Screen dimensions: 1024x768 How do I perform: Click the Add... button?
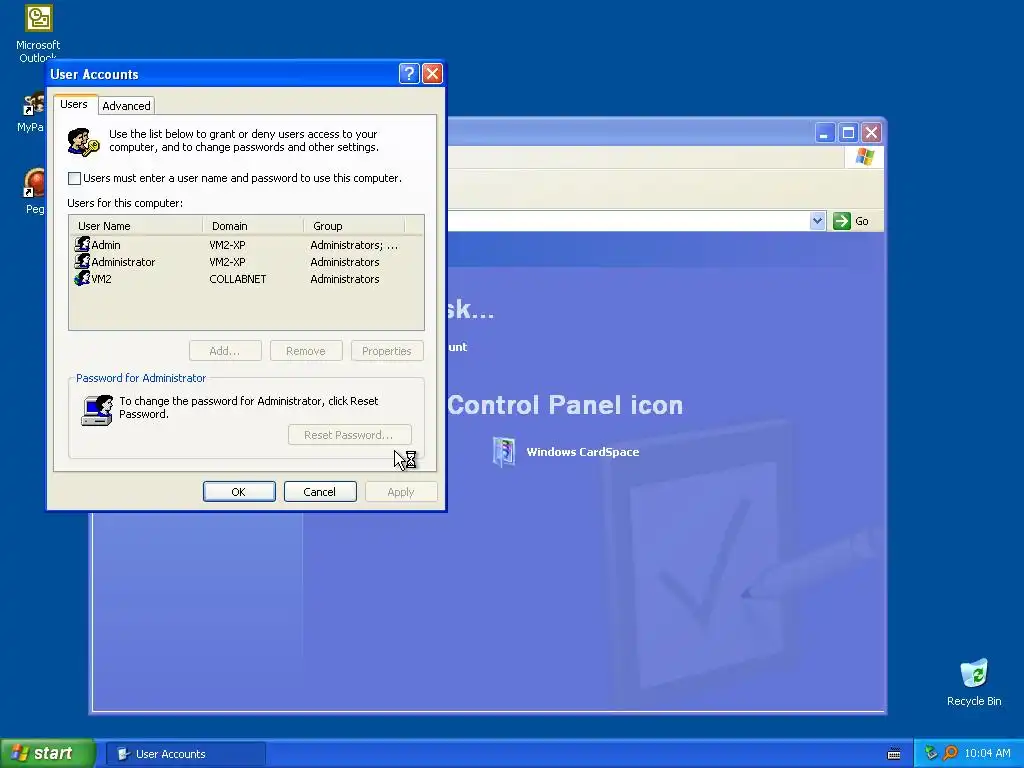(225, 351)
